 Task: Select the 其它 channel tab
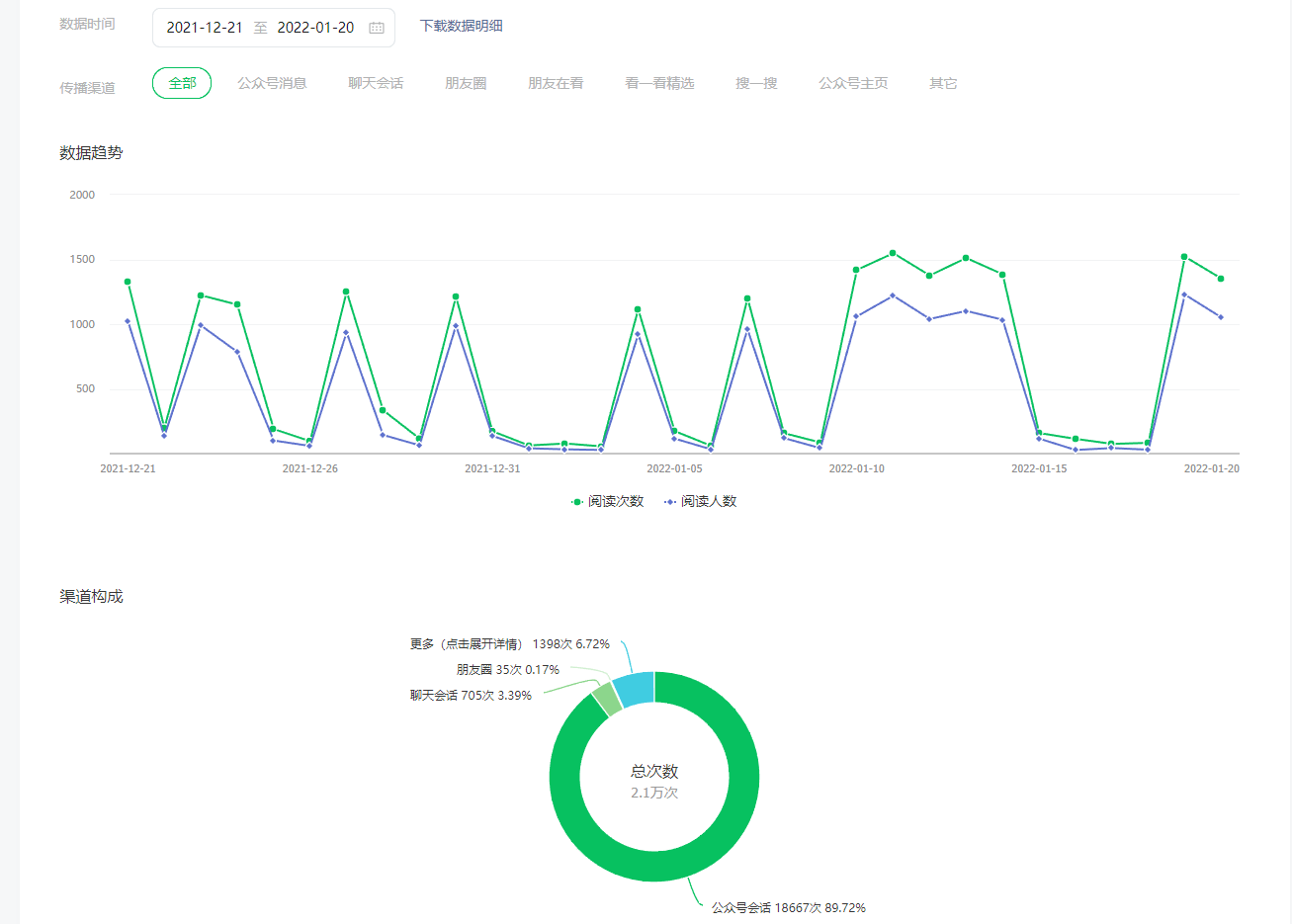(x=943, y=83)
